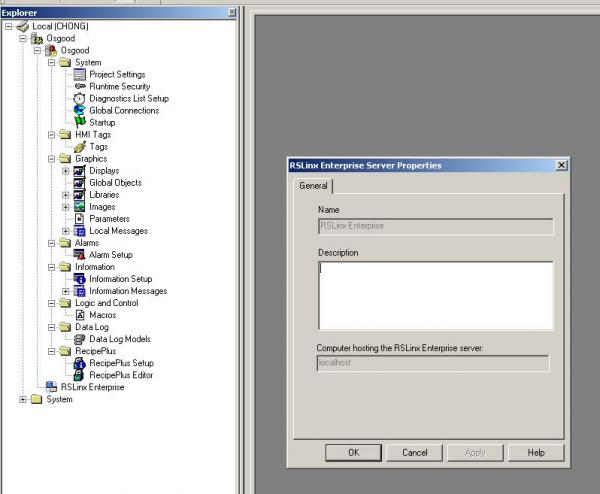
Task: Click Cancel in the properties dialog
Action: [414, 453]
